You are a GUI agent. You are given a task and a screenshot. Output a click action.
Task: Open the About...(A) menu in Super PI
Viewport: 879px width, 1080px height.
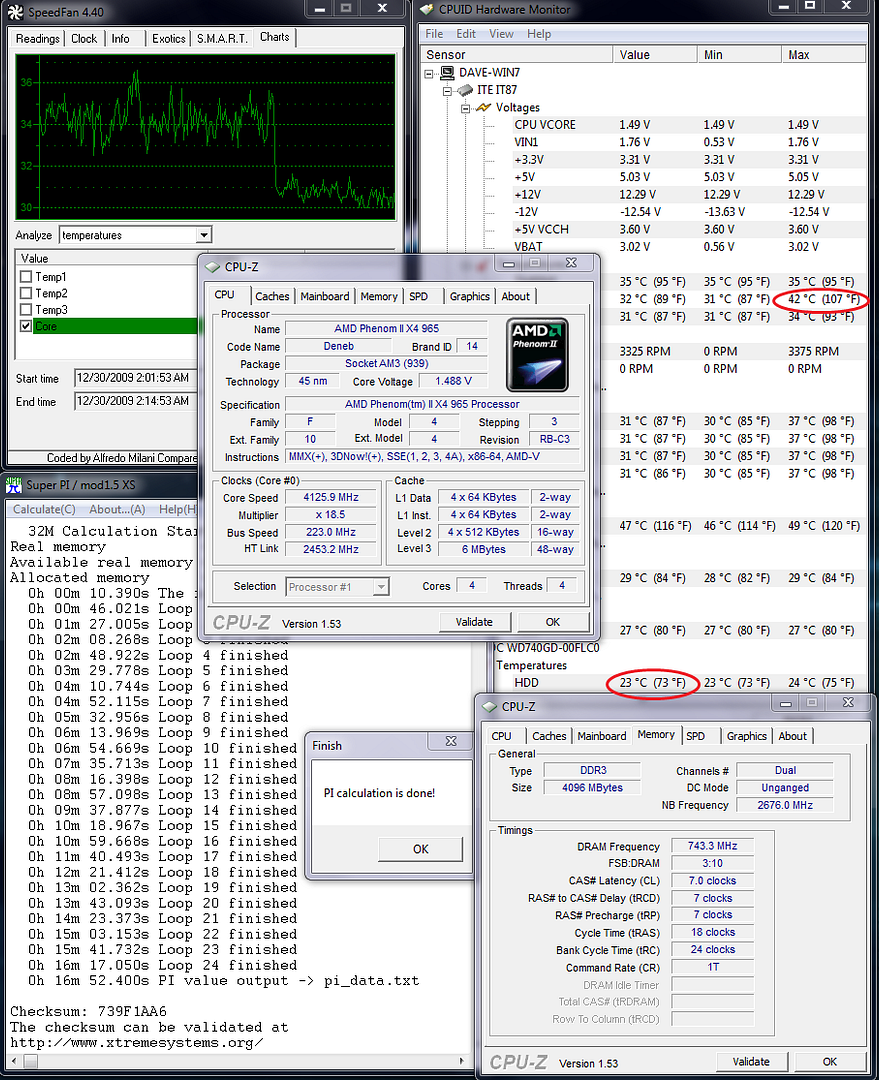[x=117, y=510]
